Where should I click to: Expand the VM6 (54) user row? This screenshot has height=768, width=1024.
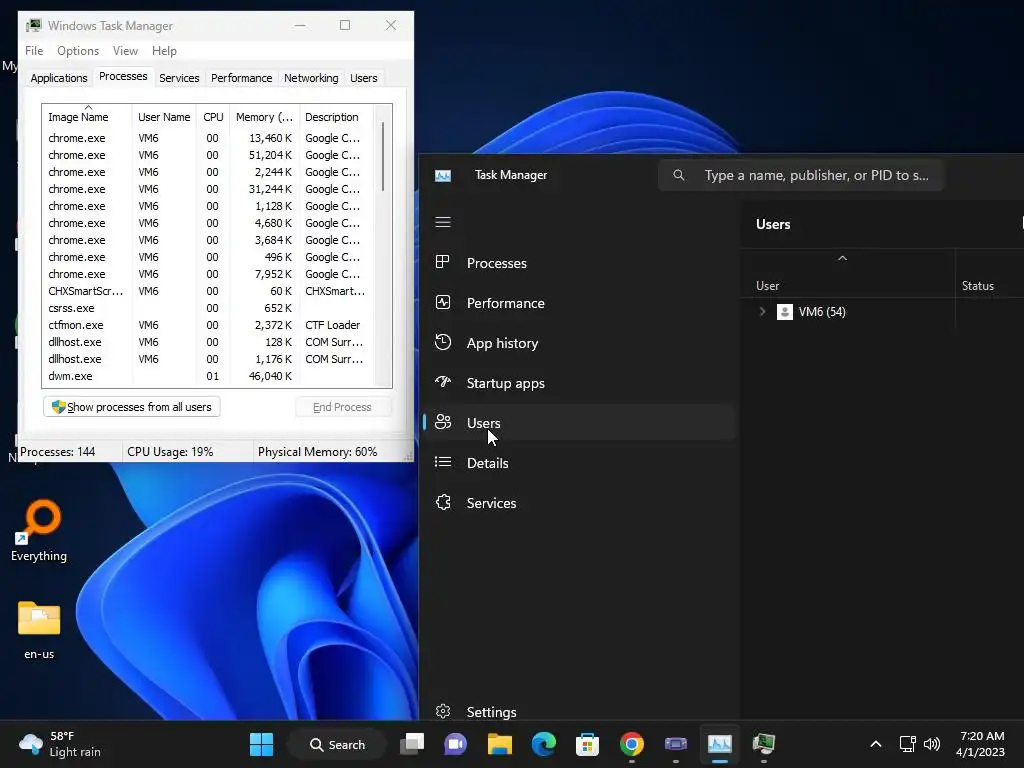point(762,312)
